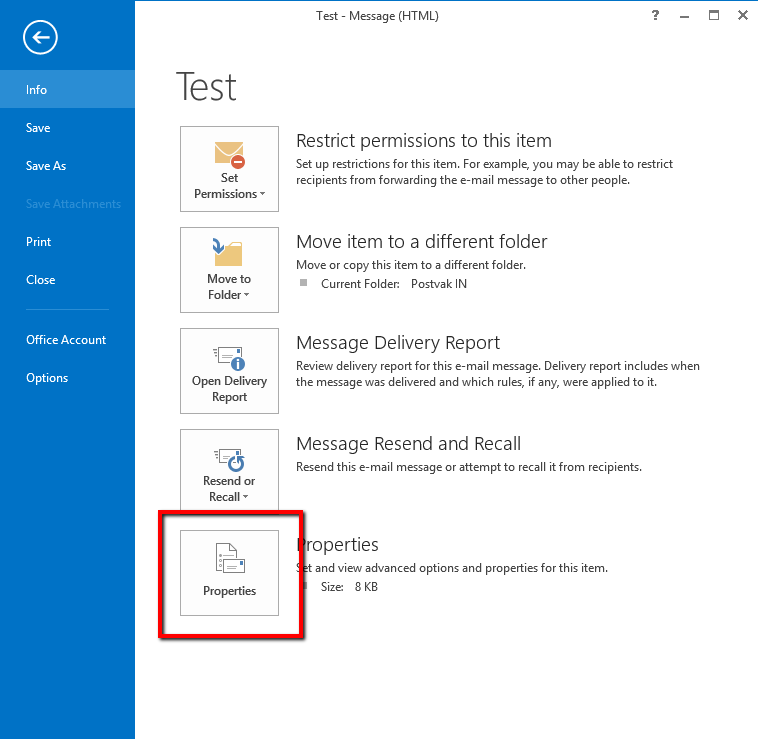Click the Resend or Recall envelope icon
Viewport: 758px width, 739px height.
tap(229, 458)
